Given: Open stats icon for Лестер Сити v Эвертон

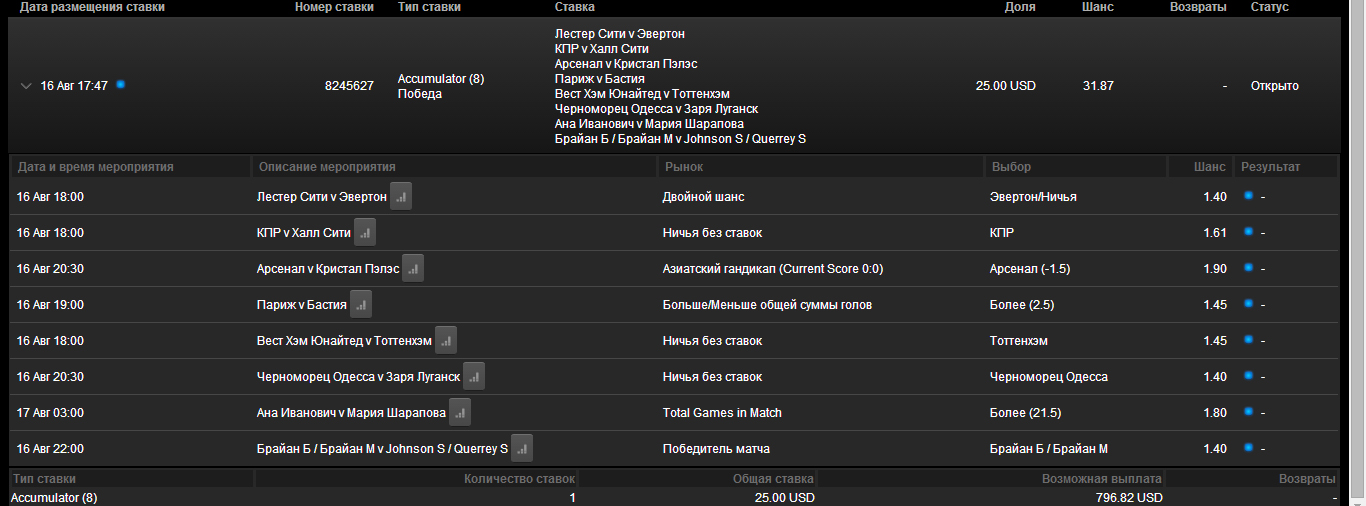Looking at the screenshot, I should 401,197.
